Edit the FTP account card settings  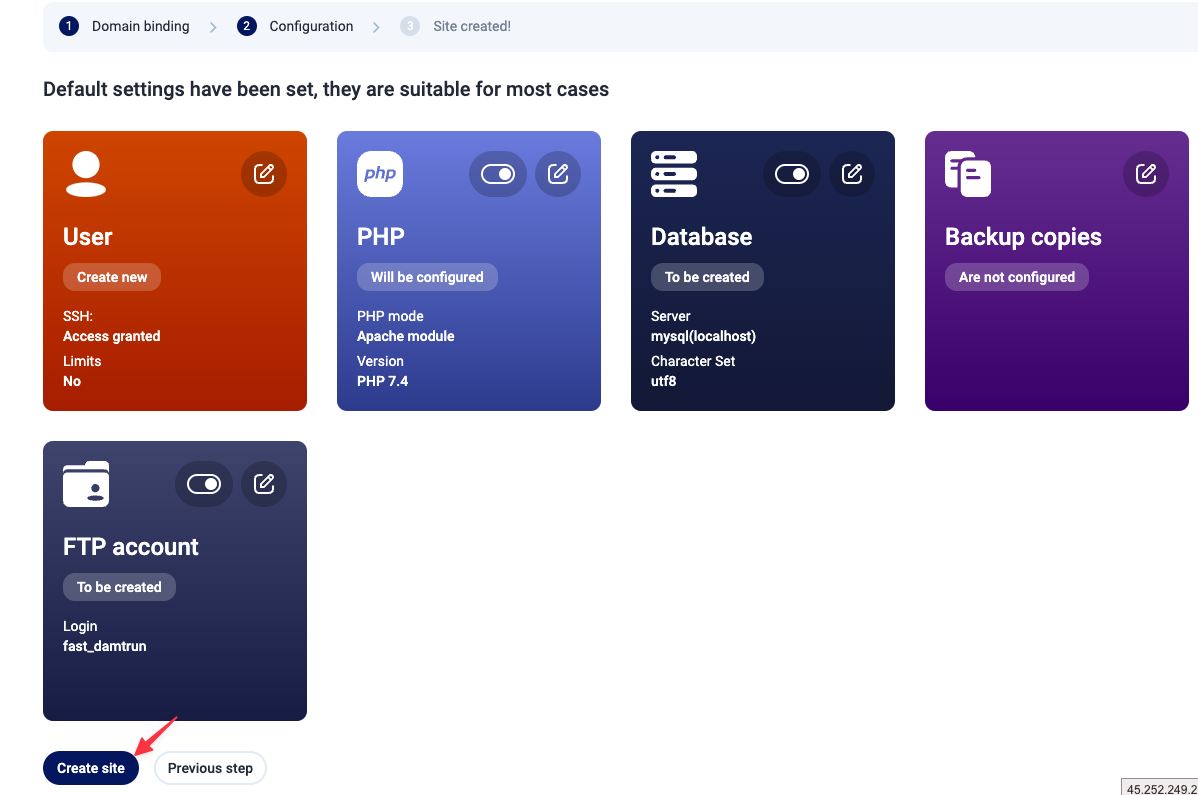pos(264,484)
